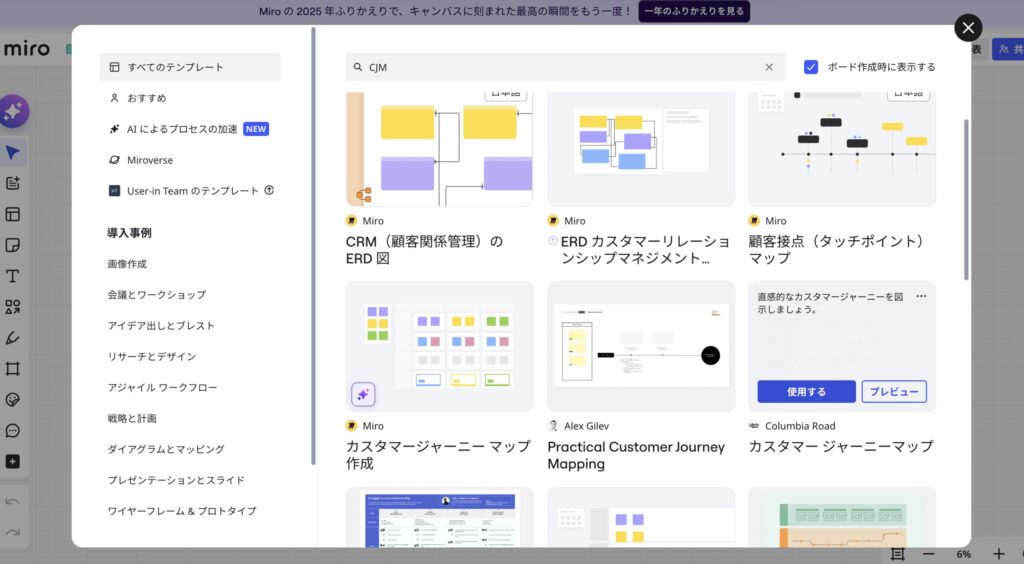
Task: Uncheck ボード作成時に表示する checkbox
Action: 811,67
